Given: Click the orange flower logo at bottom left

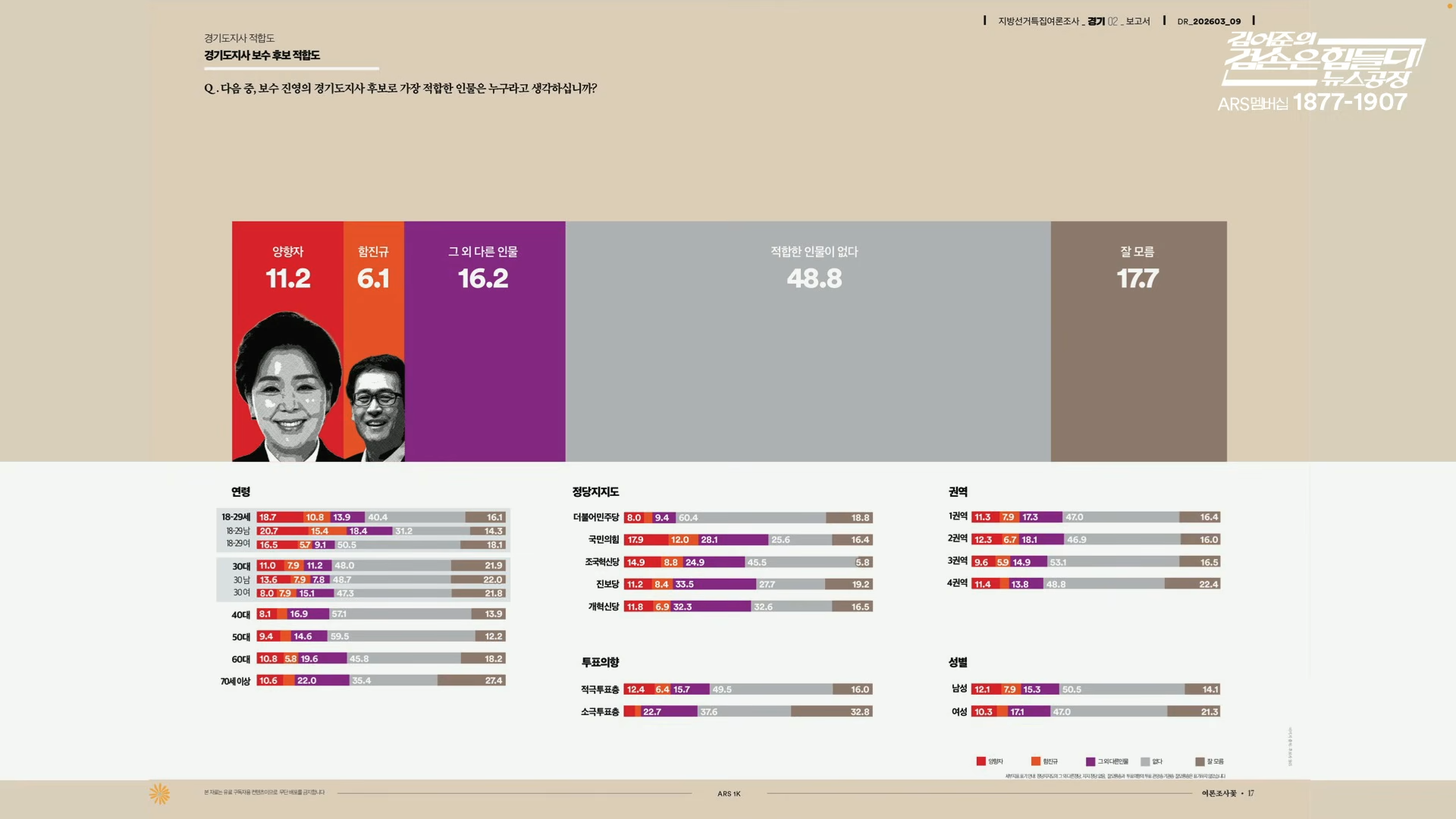Looking at the screenshot, I should (x=159, y=794).
